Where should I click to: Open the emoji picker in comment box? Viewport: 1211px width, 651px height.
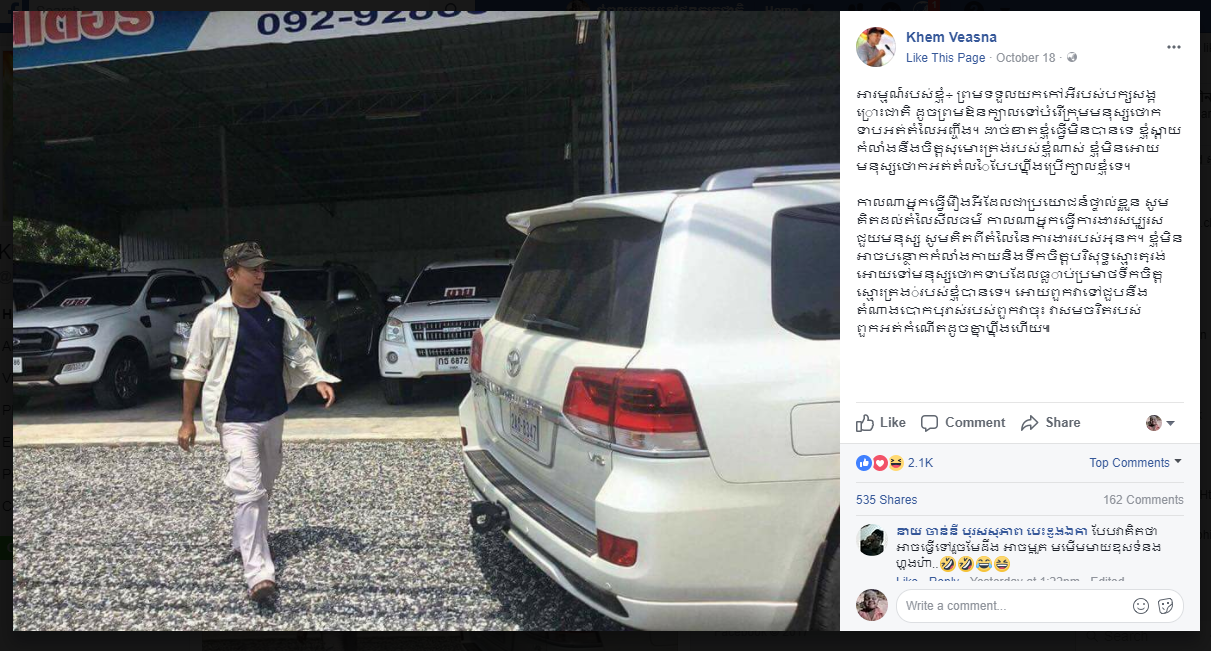click(x=1141, y=606)
